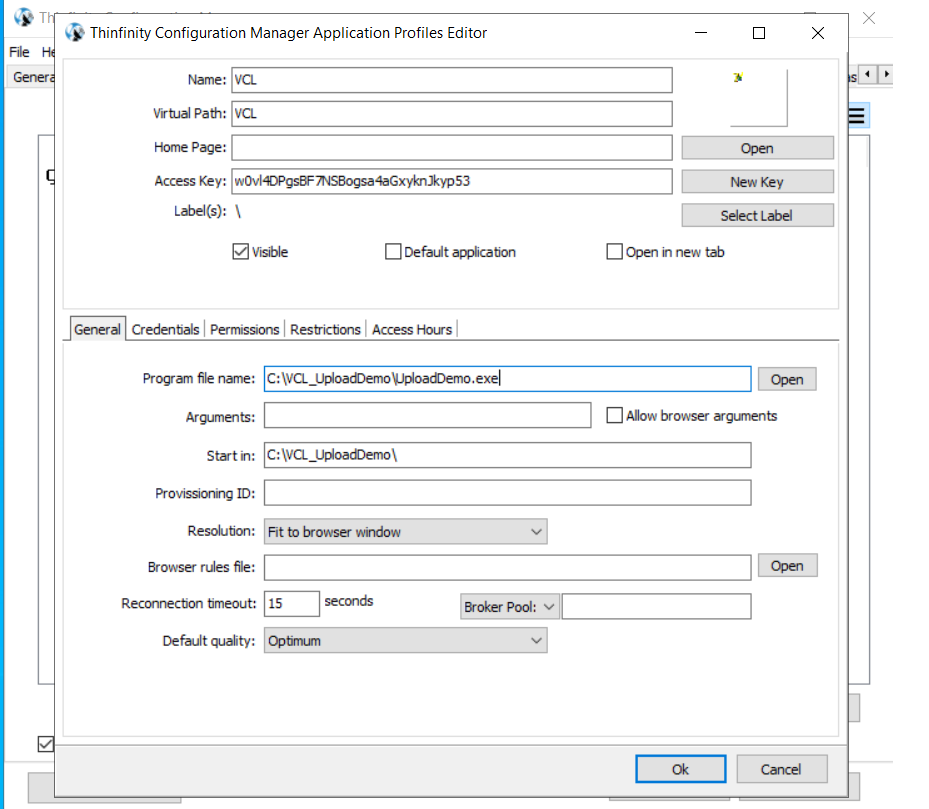Image resolution: width=929 pixels, height=809 pixels.
Task: Browse for program file with Open button
Action: pos(787,379)
